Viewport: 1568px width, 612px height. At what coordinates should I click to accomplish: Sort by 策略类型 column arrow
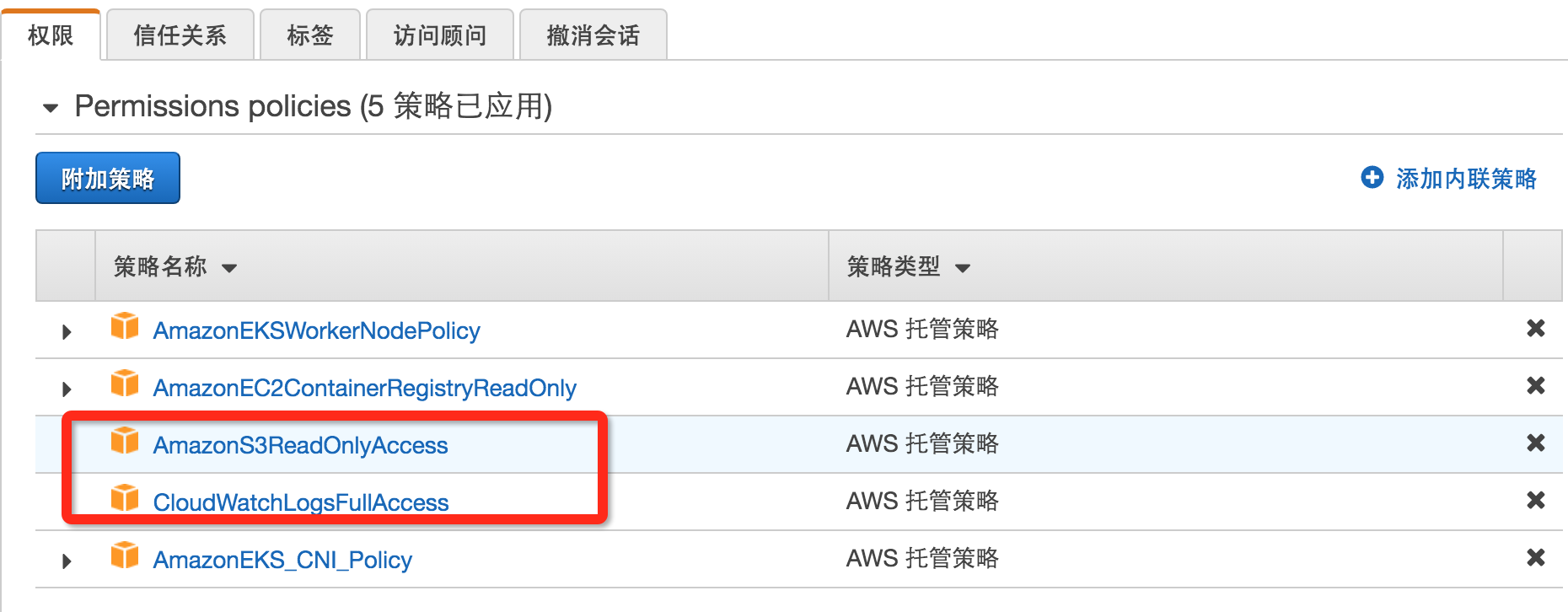click(963, 269)
